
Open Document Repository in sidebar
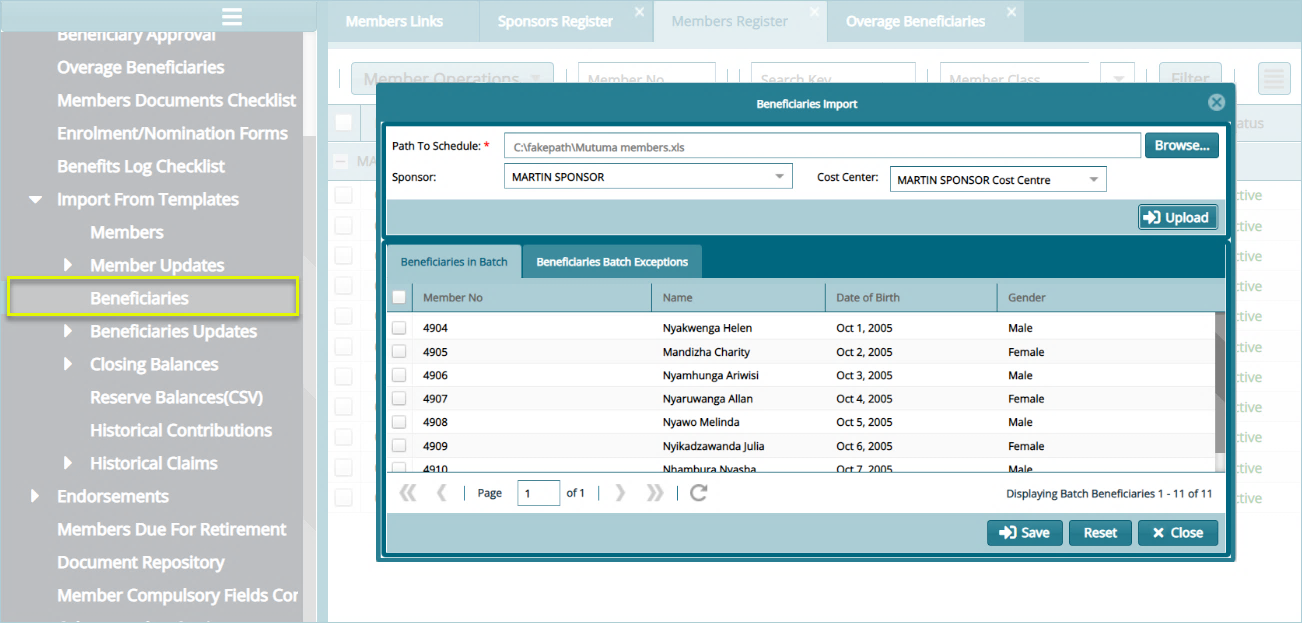coord(141,562)
